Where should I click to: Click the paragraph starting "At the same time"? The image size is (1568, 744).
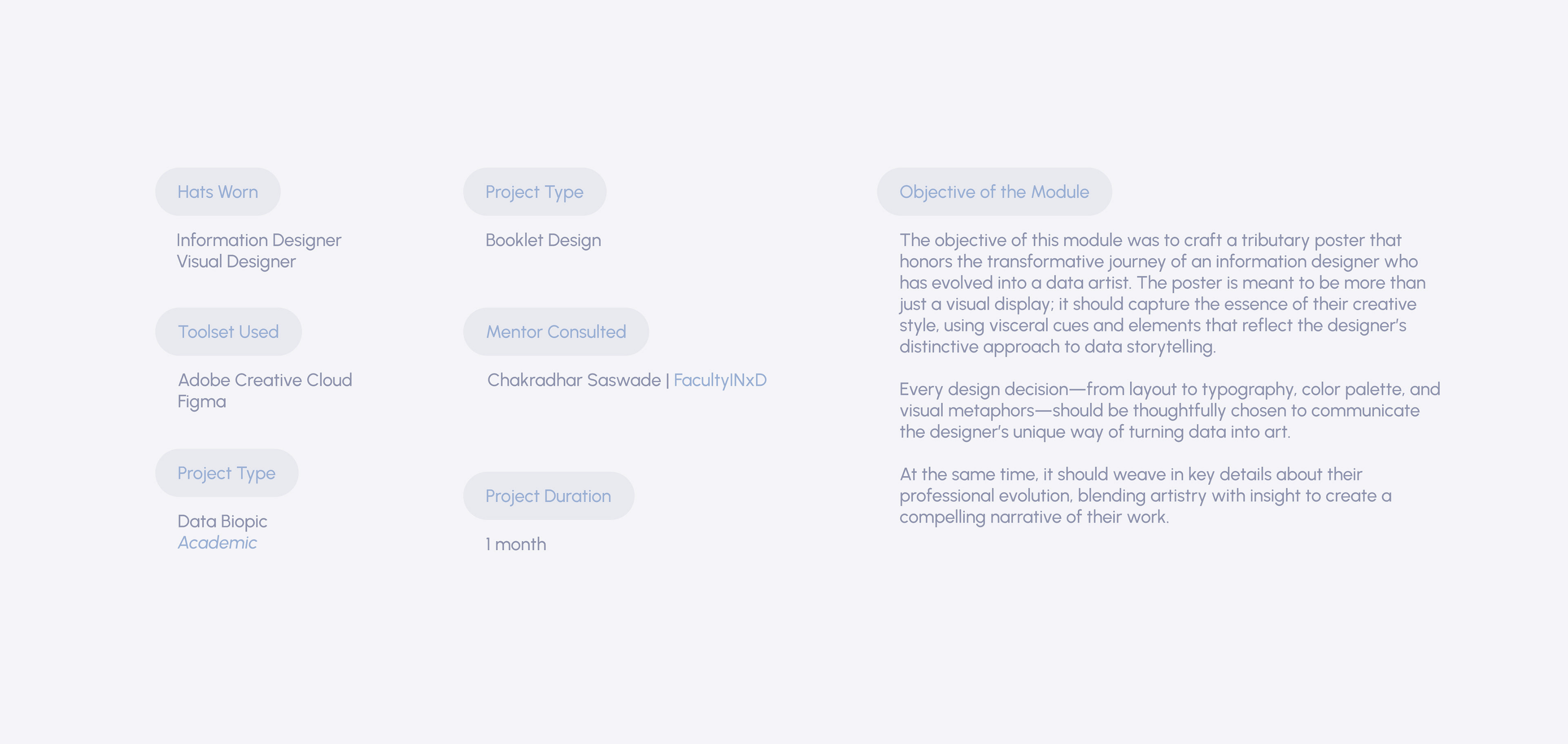point(1144,496)
